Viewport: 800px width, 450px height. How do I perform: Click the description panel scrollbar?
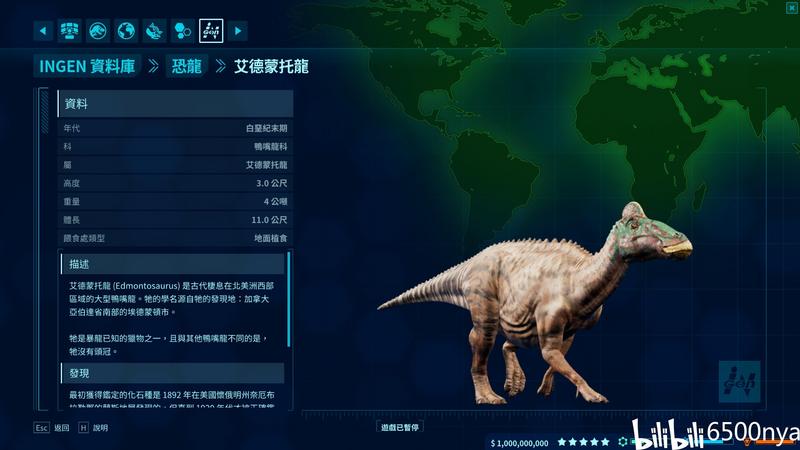[289, 299]
